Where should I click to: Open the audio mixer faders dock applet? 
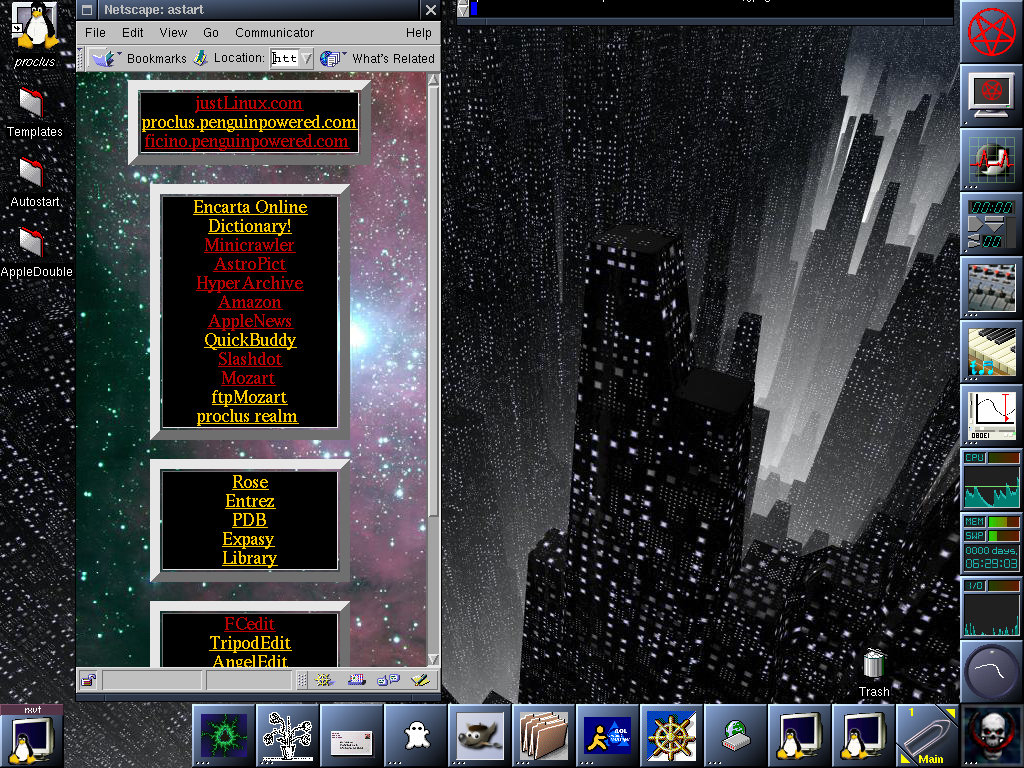point(991,287)
